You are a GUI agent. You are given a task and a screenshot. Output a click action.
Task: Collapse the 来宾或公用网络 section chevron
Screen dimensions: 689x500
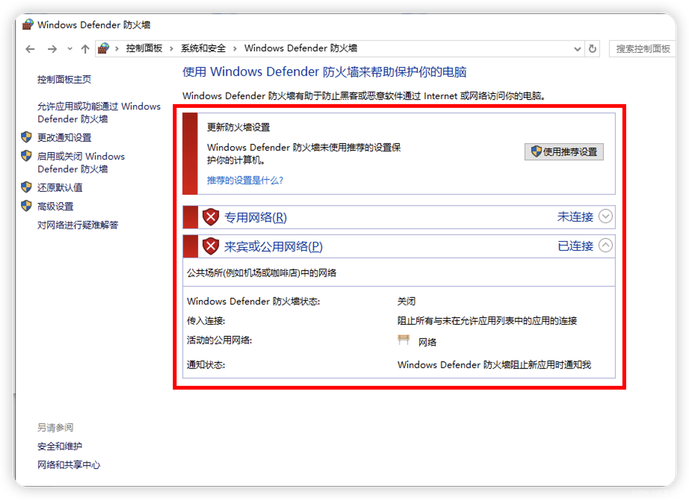605,246
